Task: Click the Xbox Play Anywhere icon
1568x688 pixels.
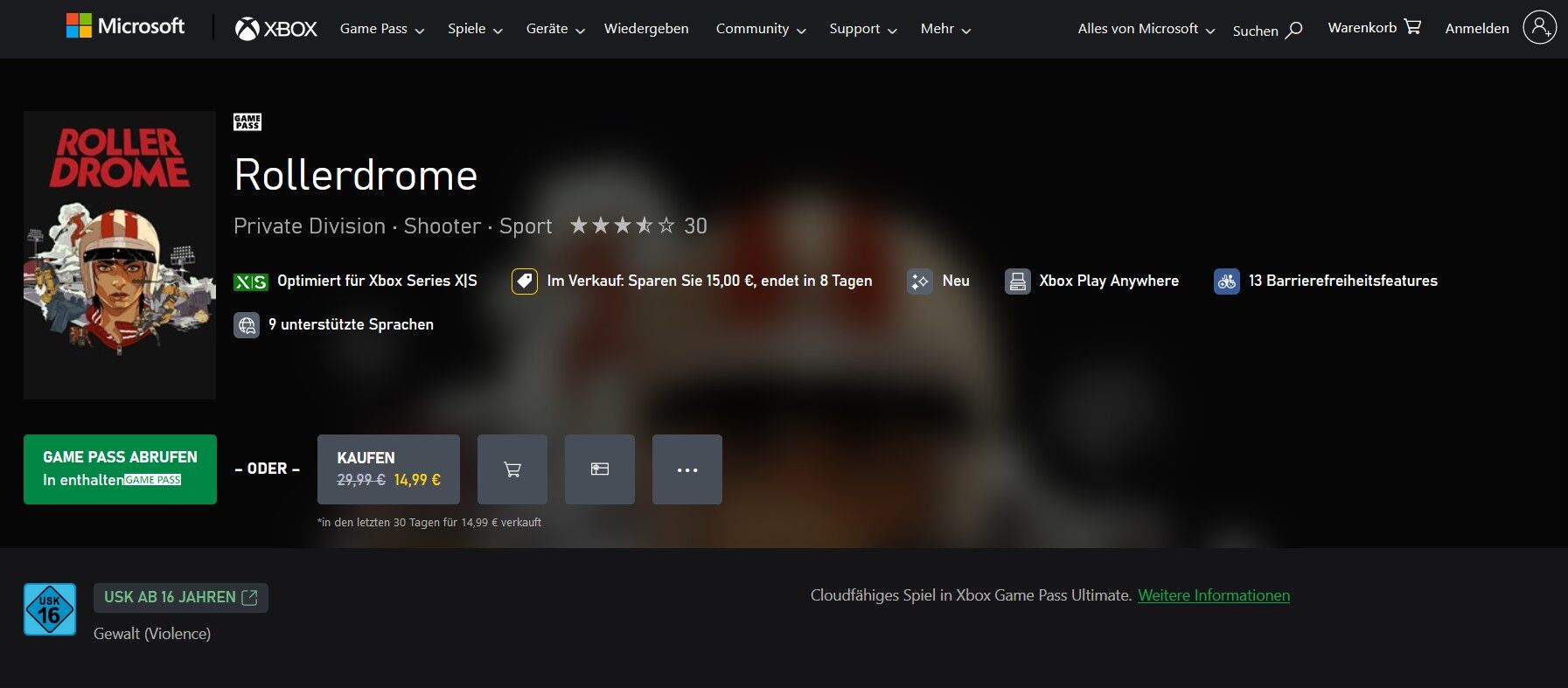Action: (1018, 281)
